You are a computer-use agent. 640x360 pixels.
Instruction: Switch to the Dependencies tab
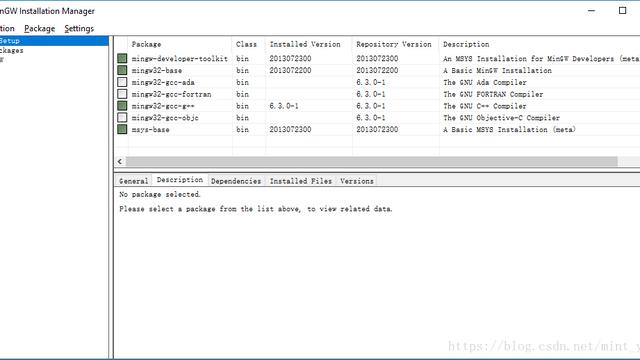pyautogui.click(x=236, y=181)
